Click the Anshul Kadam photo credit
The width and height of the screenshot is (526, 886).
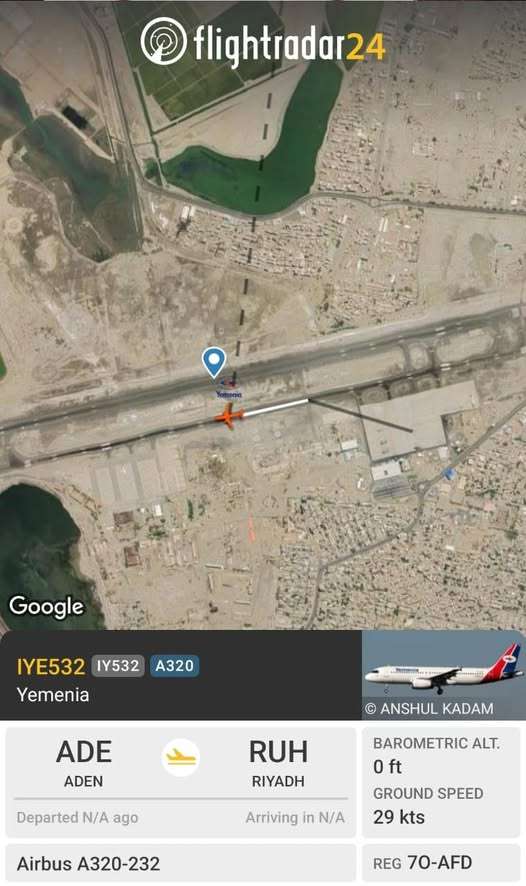[x=429, y=709]
